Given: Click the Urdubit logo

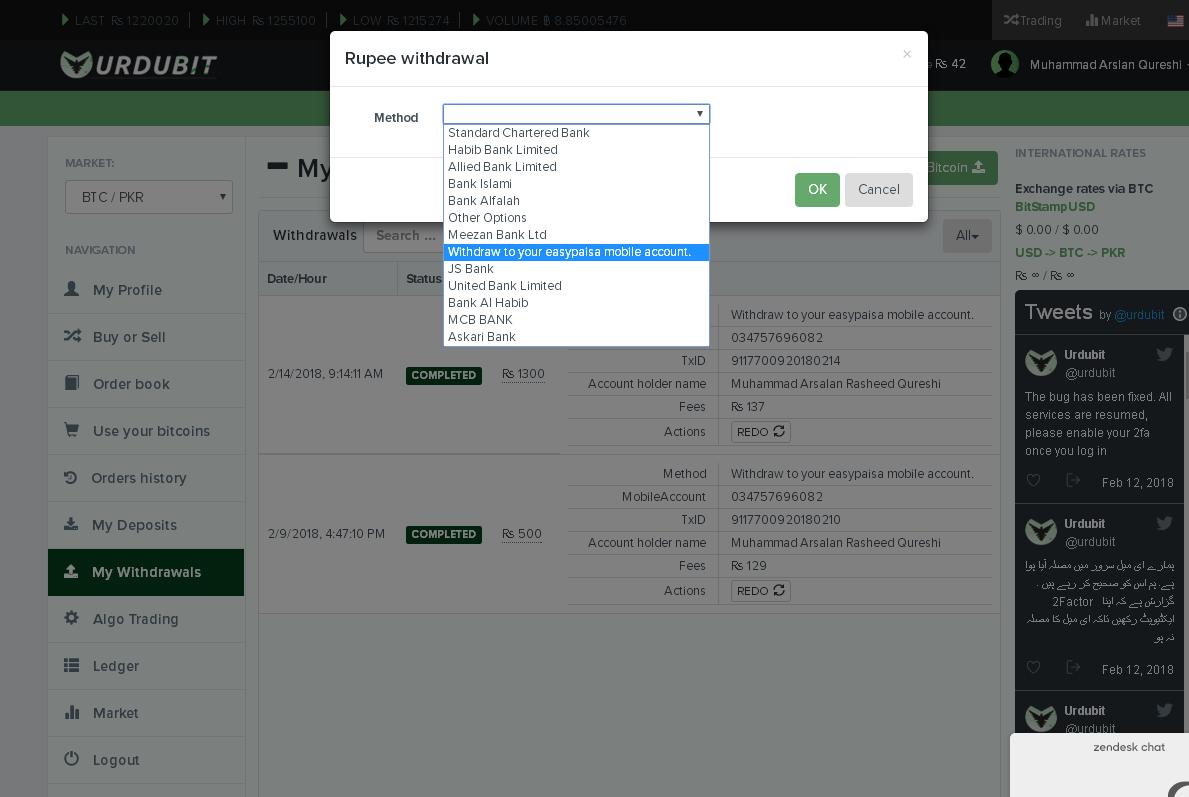Looking at the screenshot, I should [139, 64].
